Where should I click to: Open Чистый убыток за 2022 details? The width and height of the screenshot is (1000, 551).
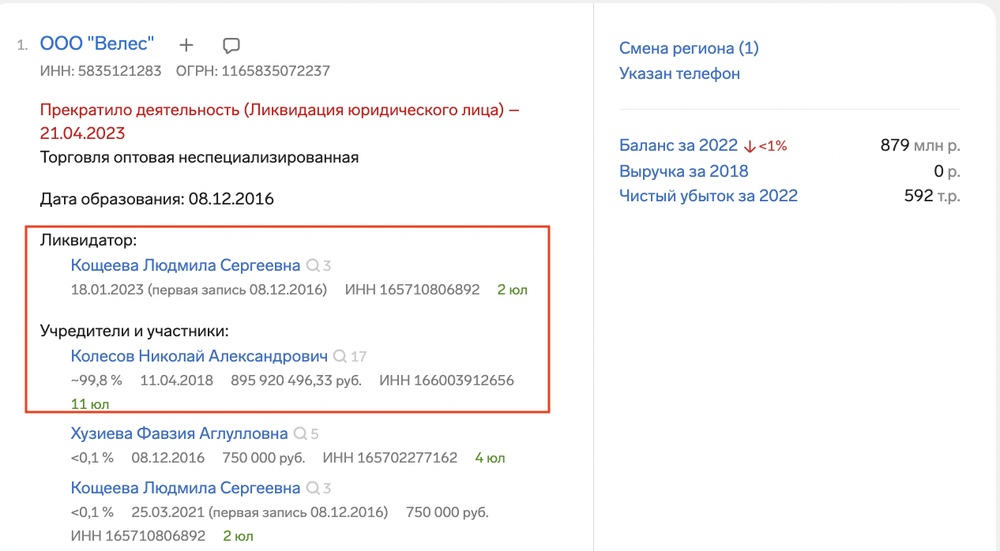point(708,196)
